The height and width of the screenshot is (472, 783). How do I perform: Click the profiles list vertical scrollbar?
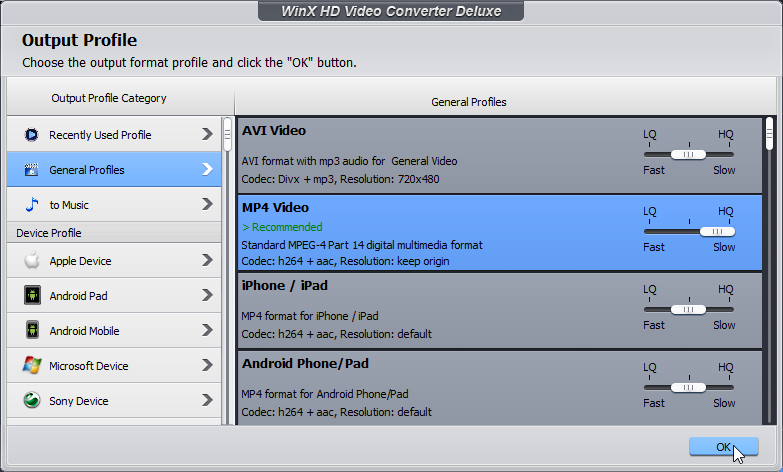tap(769, 134)
